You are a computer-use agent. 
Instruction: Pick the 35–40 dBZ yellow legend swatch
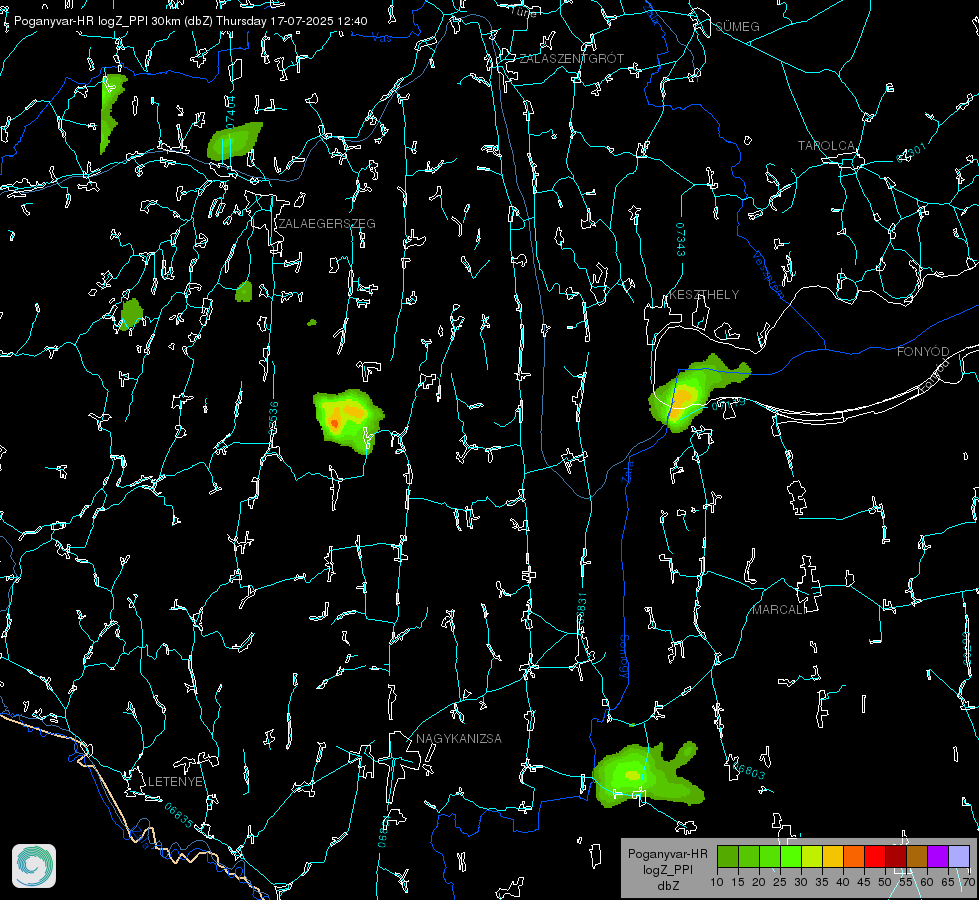click(x=833, y=856)
